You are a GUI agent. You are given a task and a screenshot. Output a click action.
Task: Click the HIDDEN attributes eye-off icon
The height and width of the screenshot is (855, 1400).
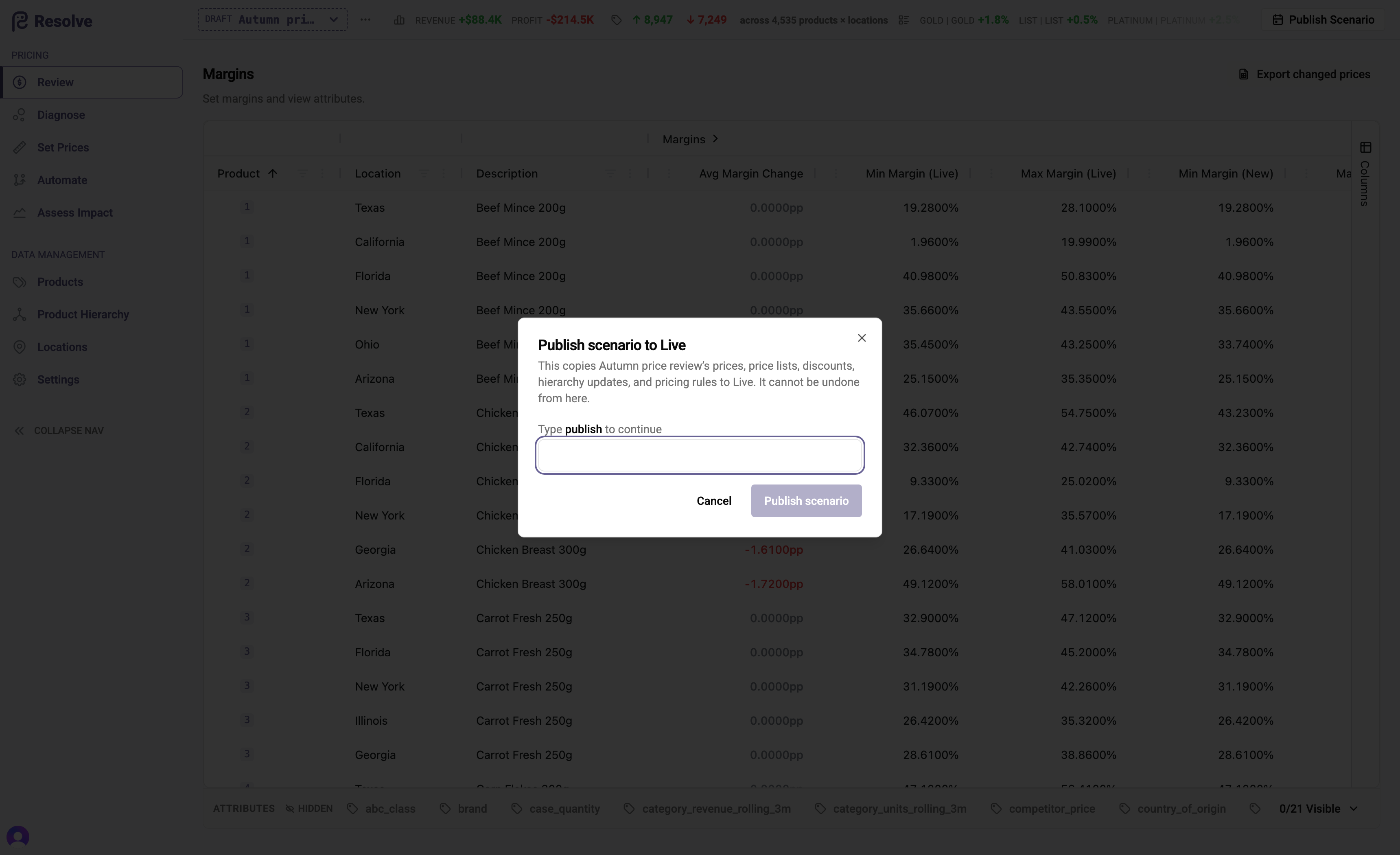290,809
